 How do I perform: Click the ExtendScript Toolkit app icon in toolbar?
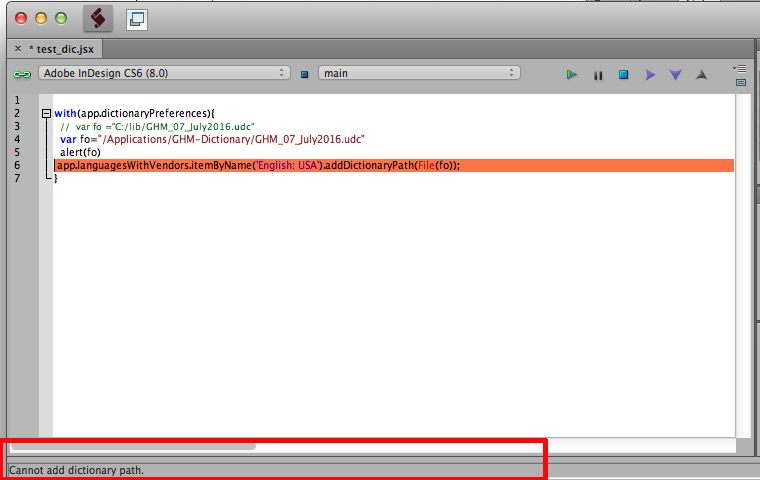(x=98, y=19)
